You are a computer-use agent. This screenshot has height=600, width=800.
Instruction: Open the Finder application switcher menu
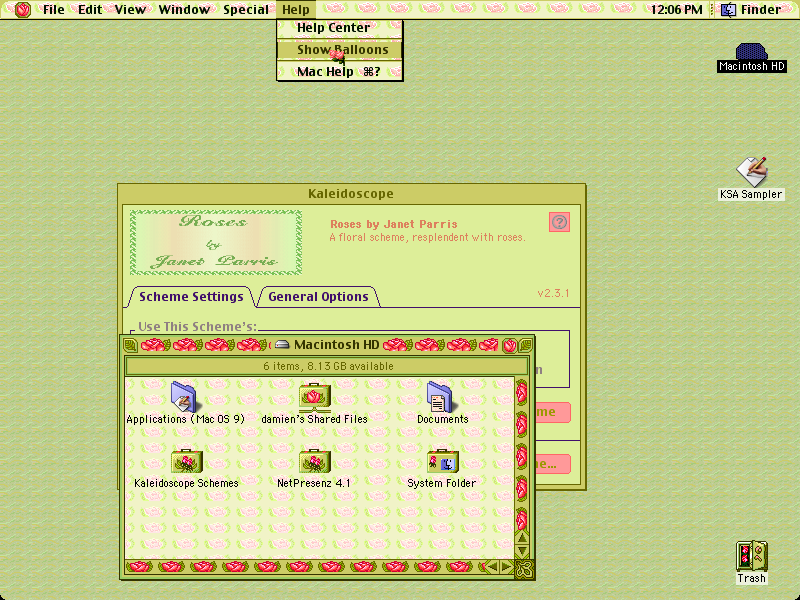click(751, 10)
